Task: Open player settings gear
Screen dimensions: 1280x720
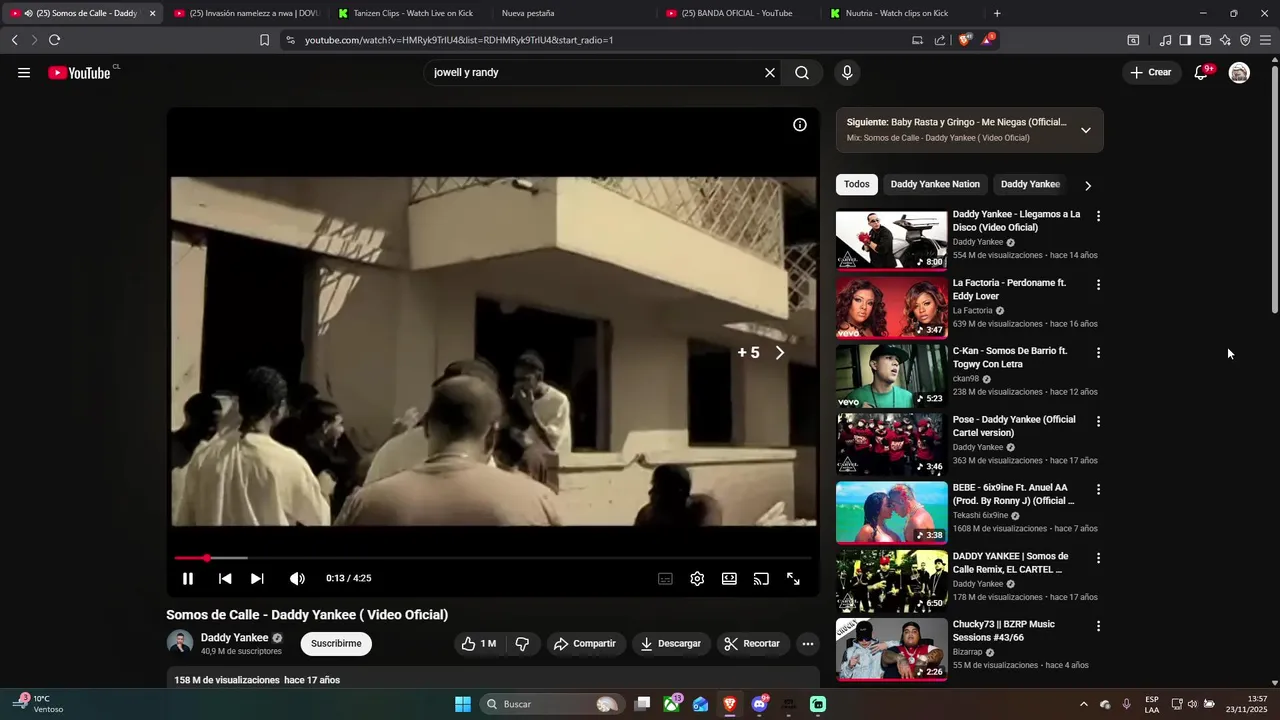Action: [697, 578]
